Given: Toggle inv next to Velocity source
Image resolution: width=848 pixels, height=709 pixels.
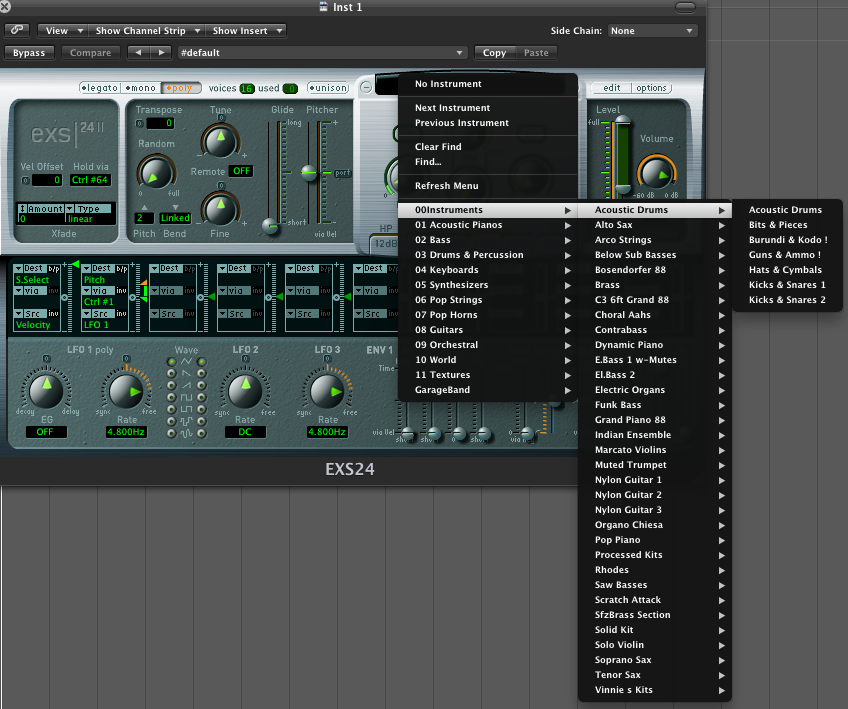Looking at the screenshot, I should [x=54, y=314].
